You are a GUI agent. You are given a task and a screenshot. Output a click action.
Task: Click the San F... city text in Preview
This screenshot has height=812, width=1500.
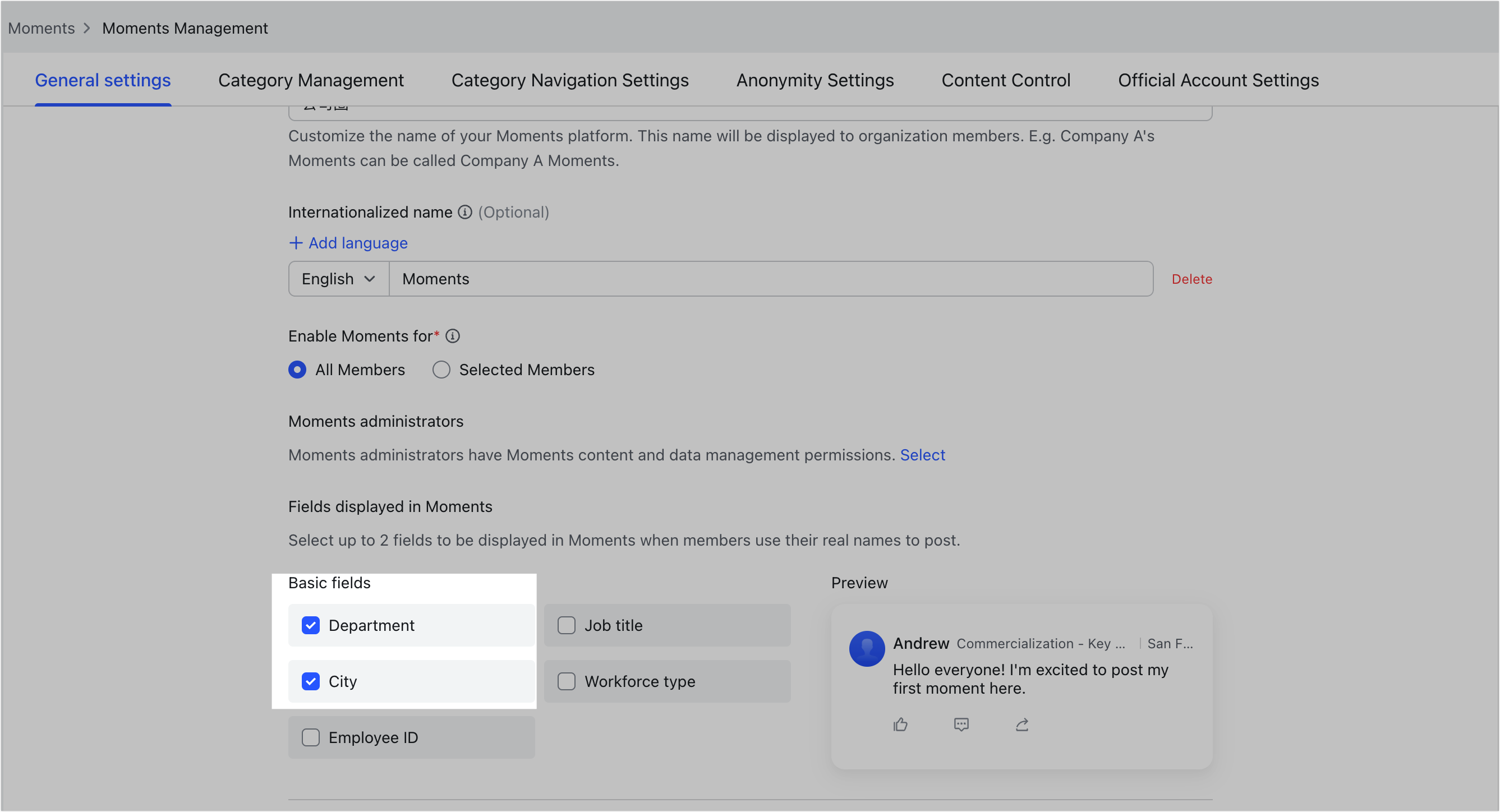pos(1170,644)
